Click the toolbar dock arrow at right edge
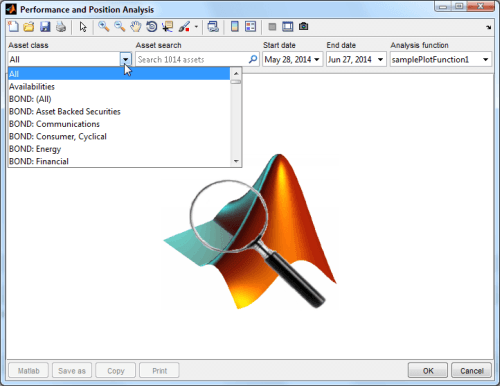 click(488, 27)
